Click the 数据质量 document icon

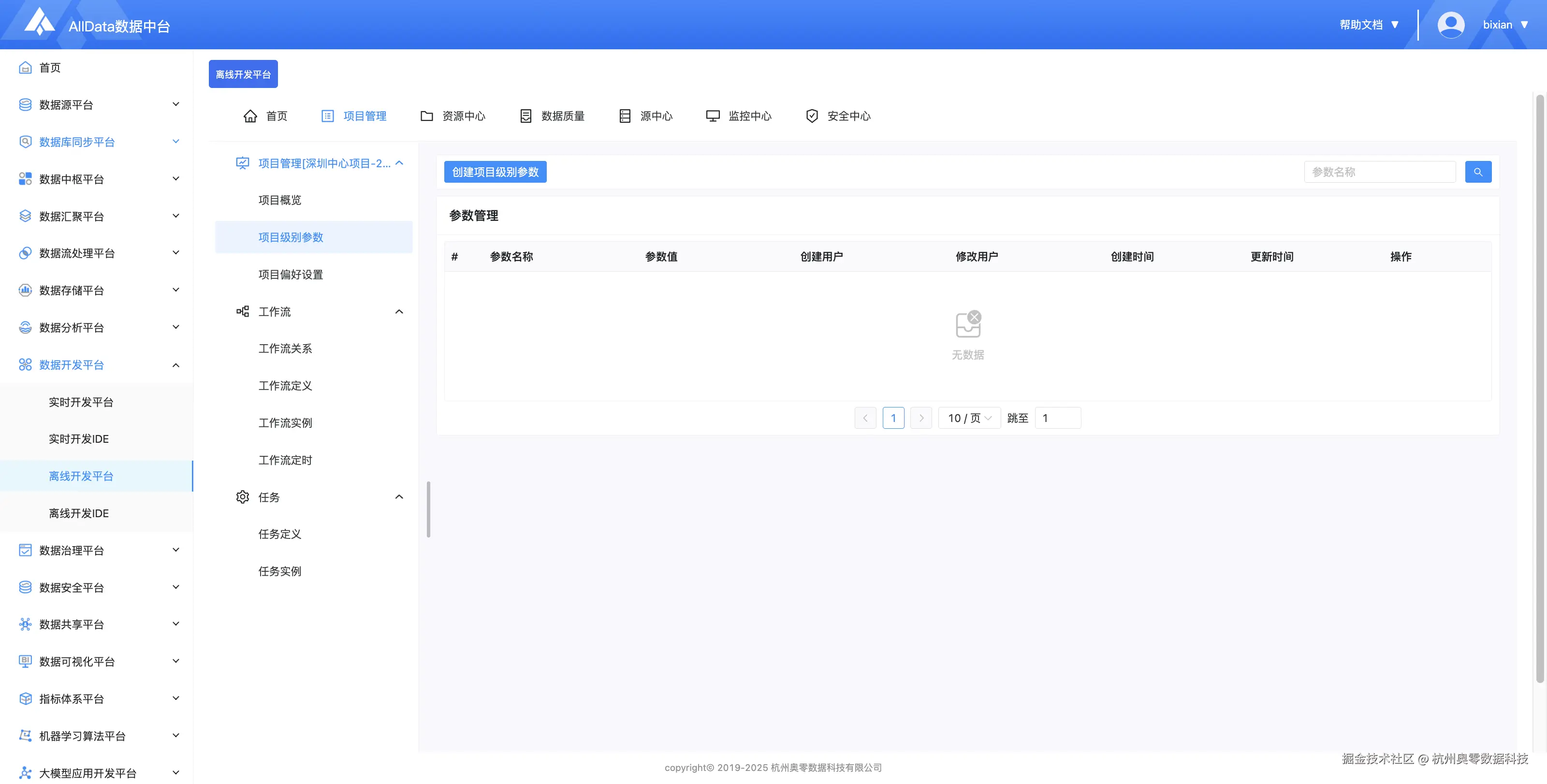(x=525, y=116)
